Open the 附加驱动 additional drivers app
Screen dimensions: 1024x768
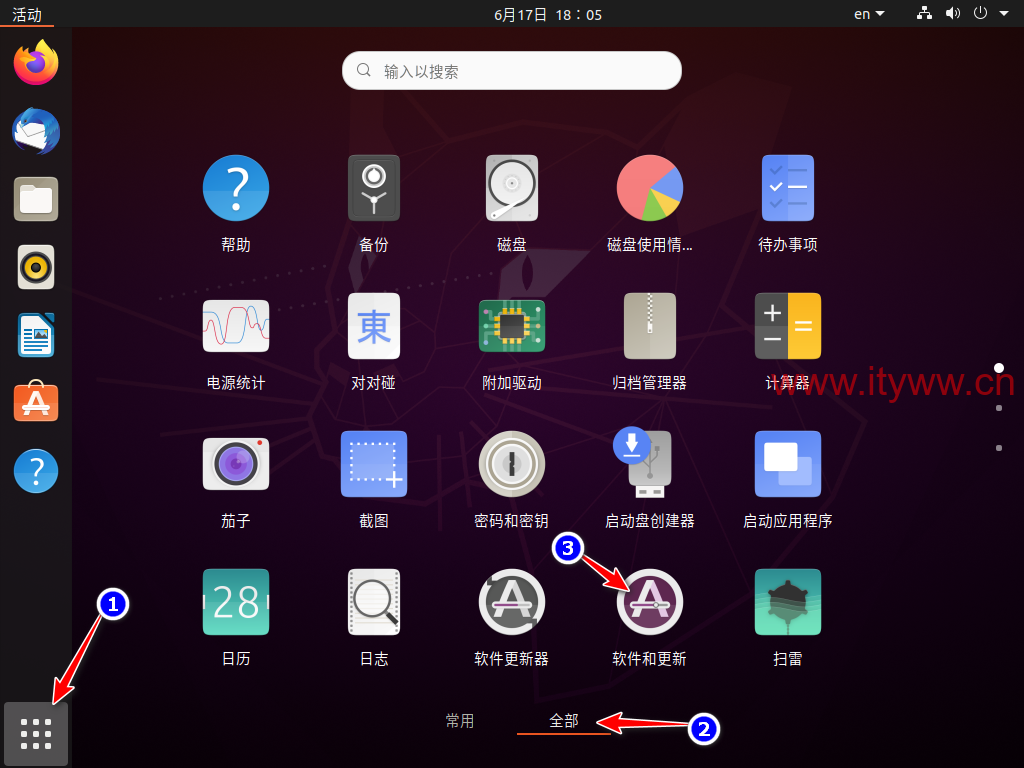point(512,326)
